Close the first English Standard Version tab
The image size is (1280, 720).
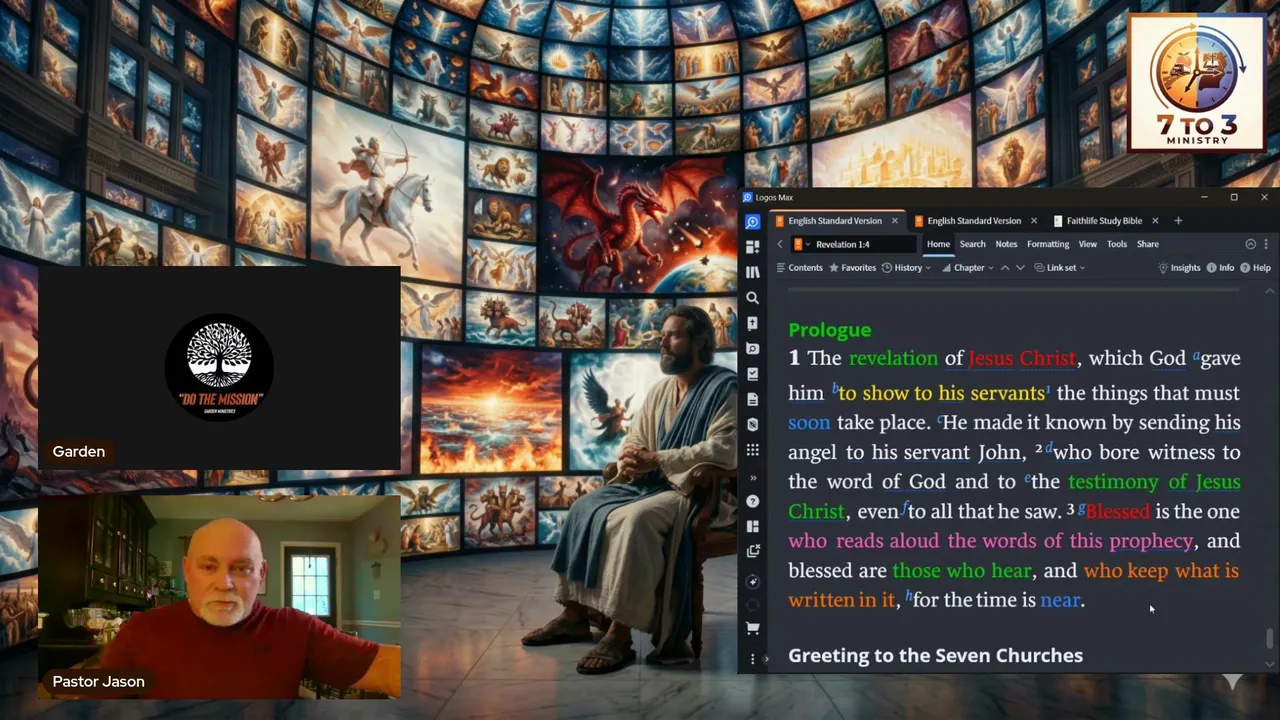coord(894,221)
